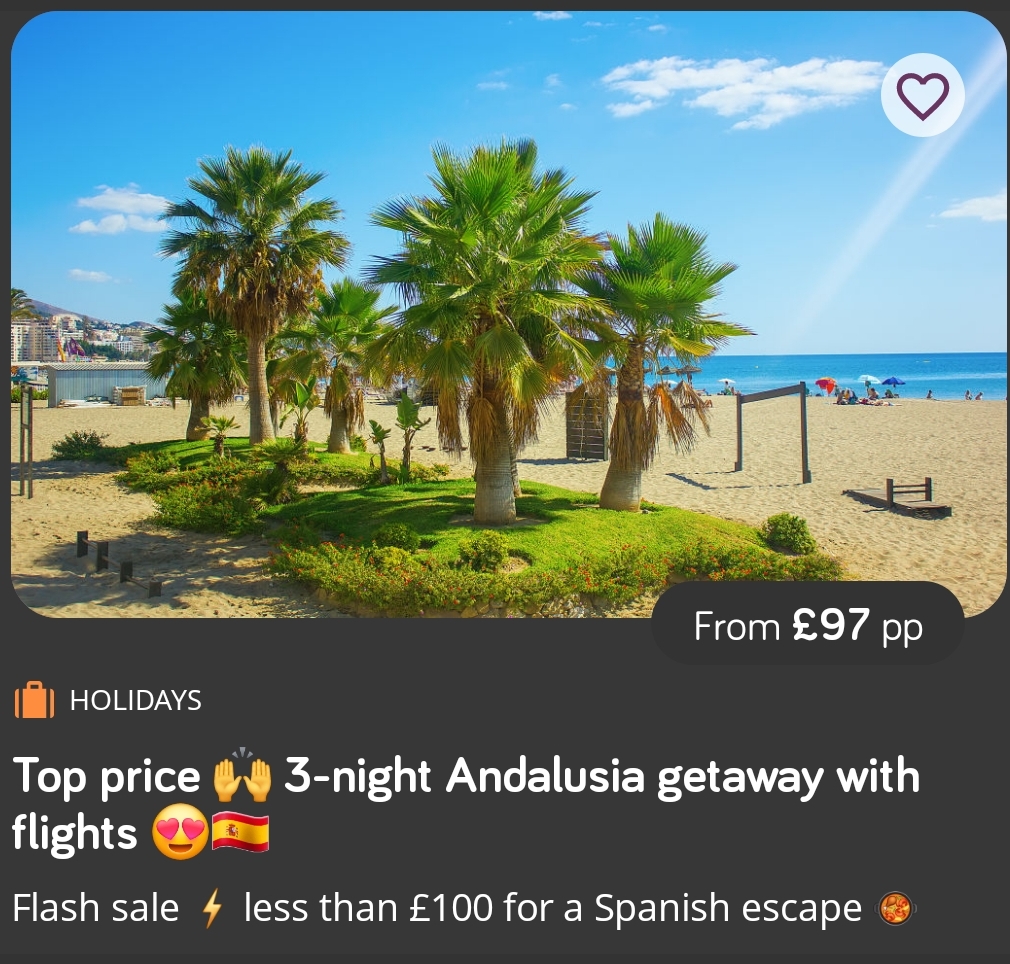Click 'less than £100 for a Spanish escape'
This screenshot has height=964, width=1010.
point(553,908)
